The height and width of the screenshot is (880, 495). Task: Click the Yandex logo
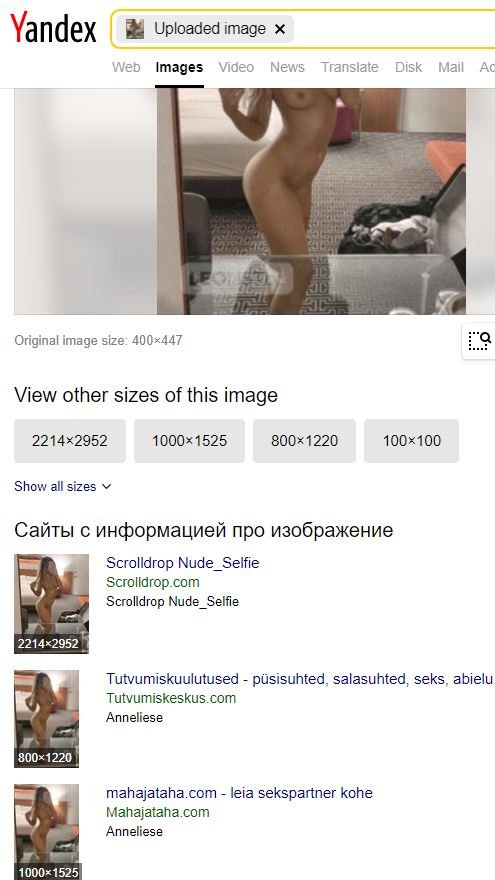[53, 28]
